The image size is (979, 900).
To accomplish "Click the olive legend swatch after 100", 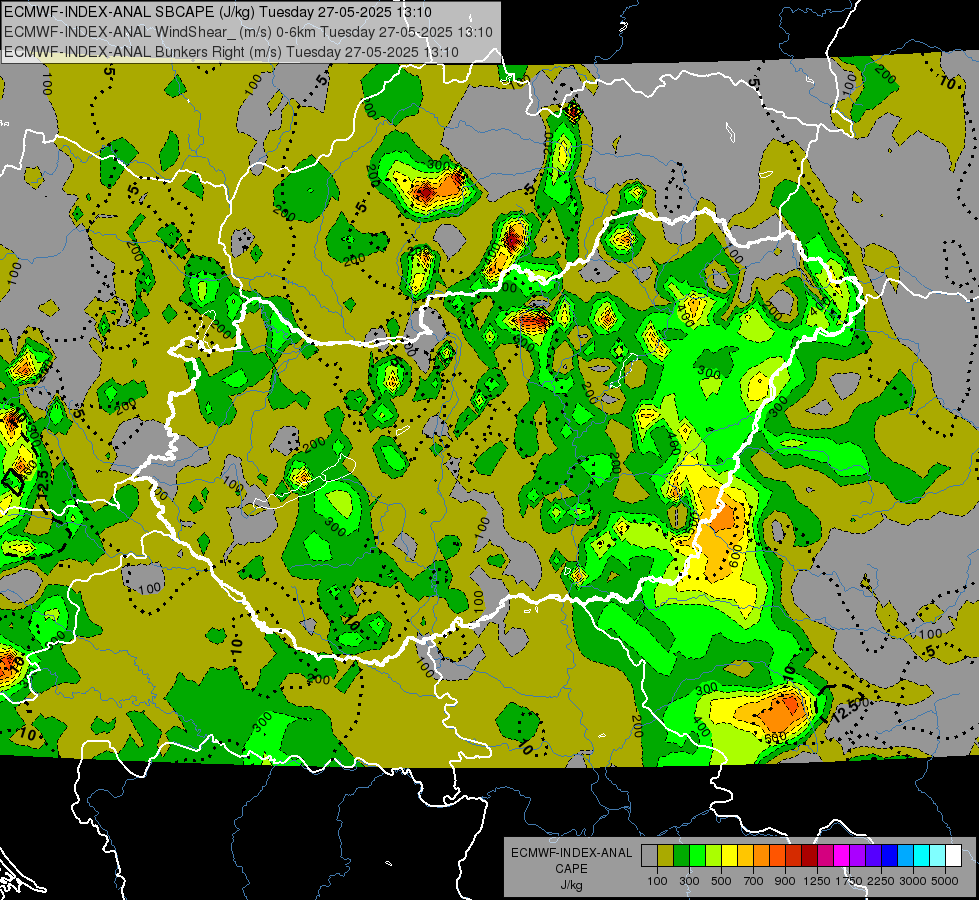I will [x=665, y=856].
